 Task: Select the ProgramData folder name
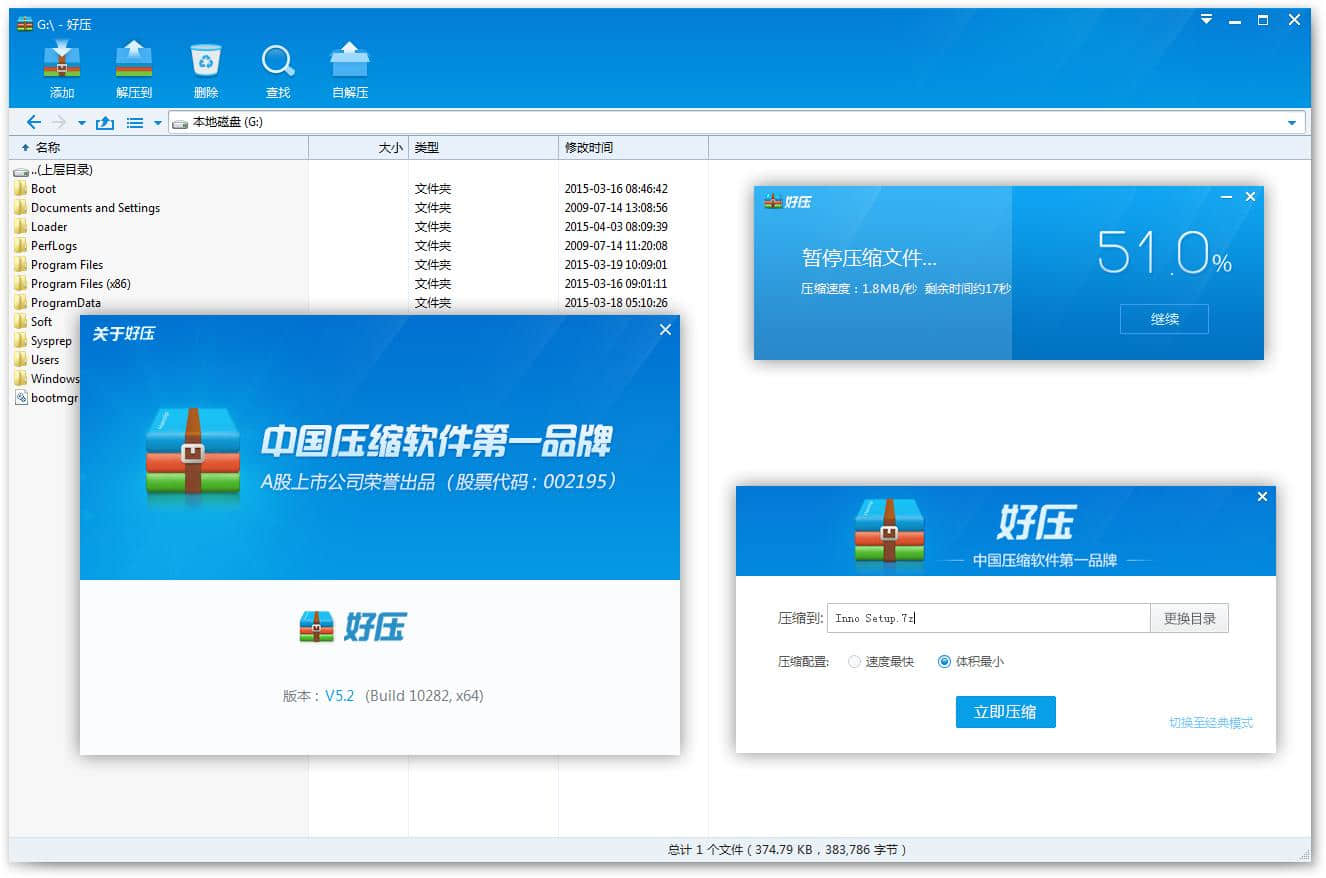(x=66, y=302)
